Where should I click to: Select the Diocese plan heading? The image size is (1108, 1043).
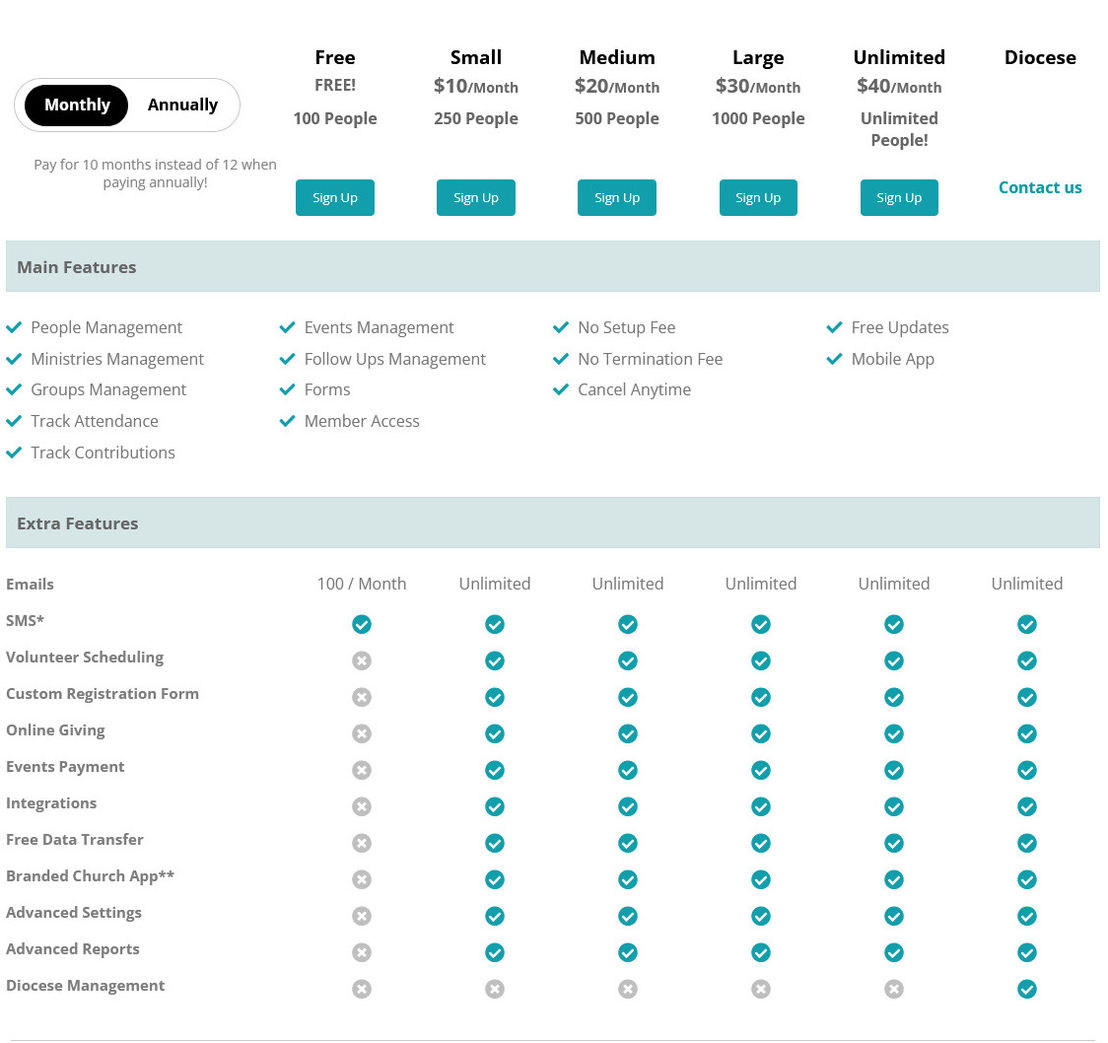(1040, 57)
